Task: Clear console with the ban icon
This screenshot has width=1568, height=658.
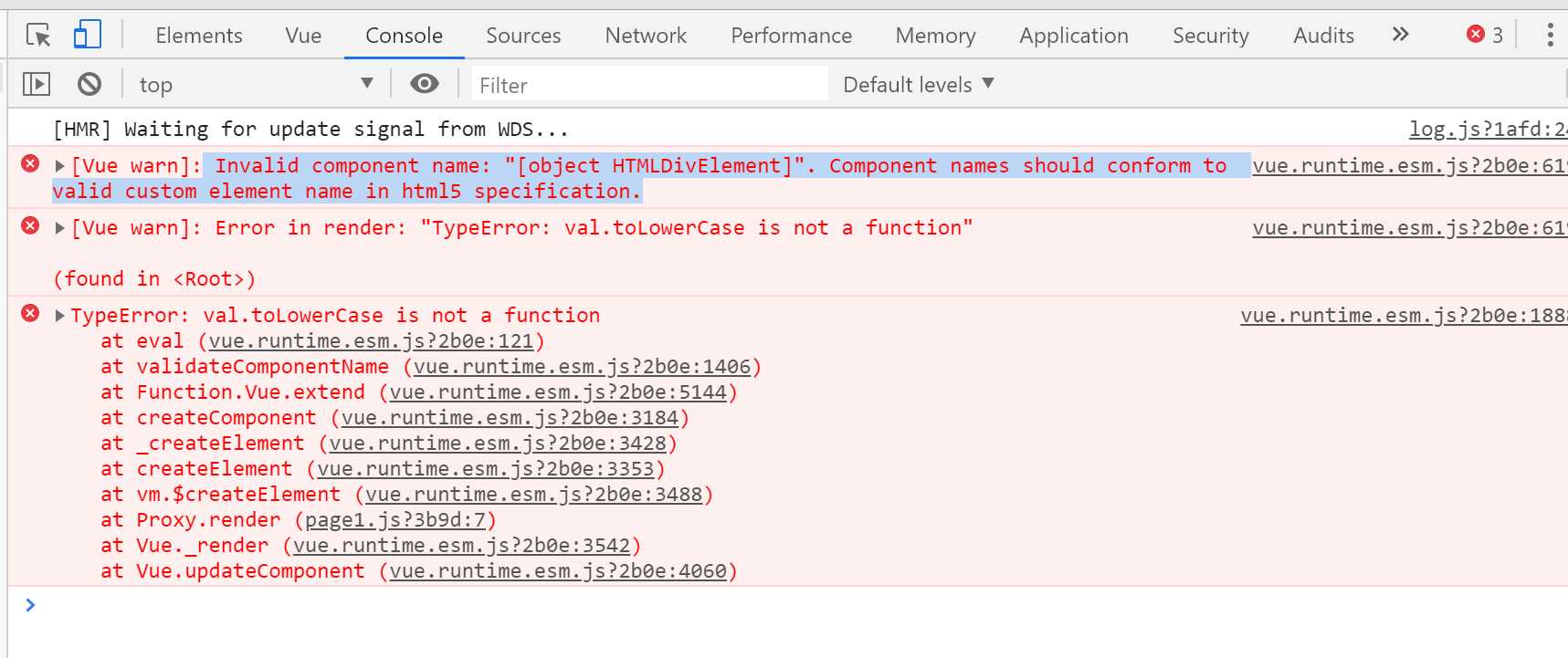Action: click(x=89, y=85)
